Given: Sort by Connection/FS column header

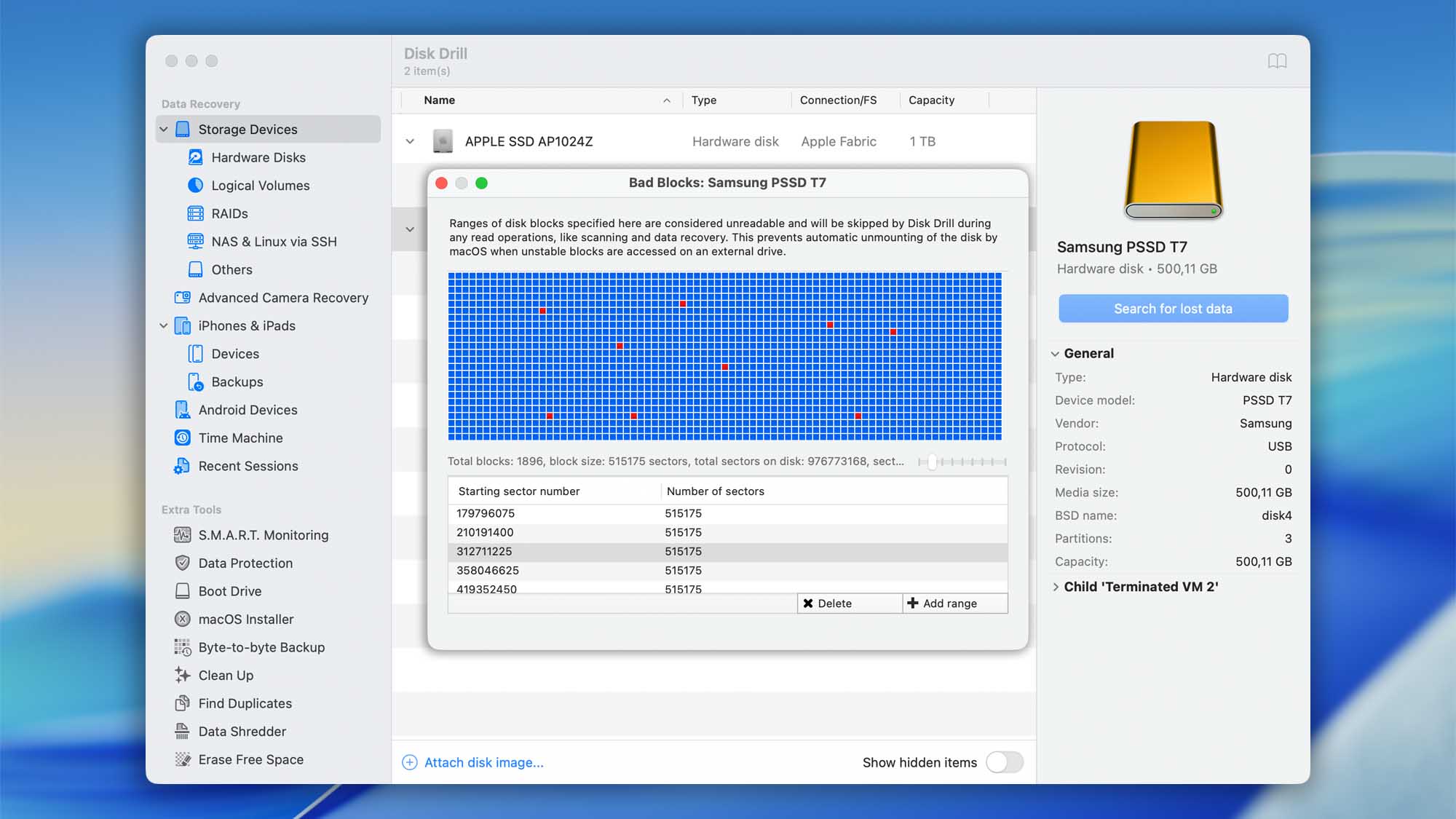Looking at the screenshot, I should (845, 100).
